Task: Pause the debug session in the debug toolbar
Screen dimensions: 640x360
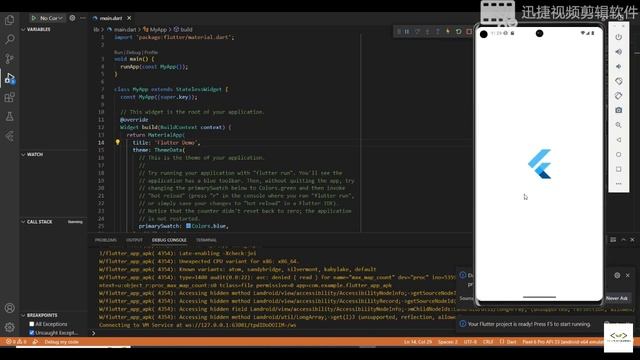Action: click(x=407, y=31)
